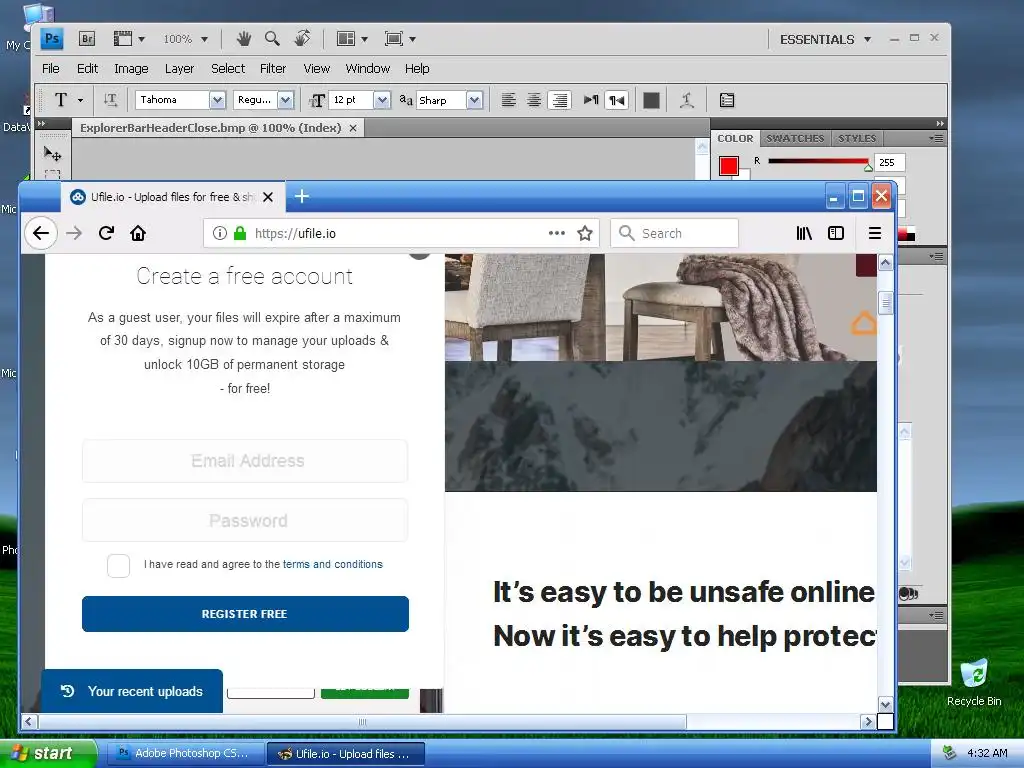Click the text color swatch
Viewport: 1024px width, 768px height.
tap(651, 100)
